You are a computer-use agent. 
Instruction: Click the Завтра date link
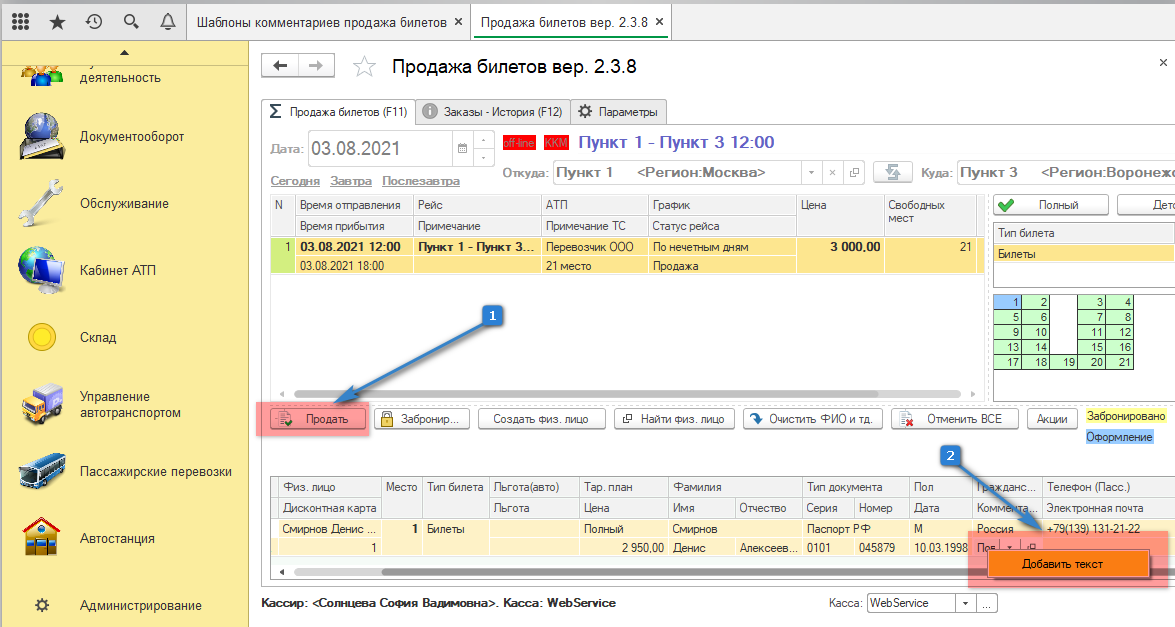(x=350, y=181)
